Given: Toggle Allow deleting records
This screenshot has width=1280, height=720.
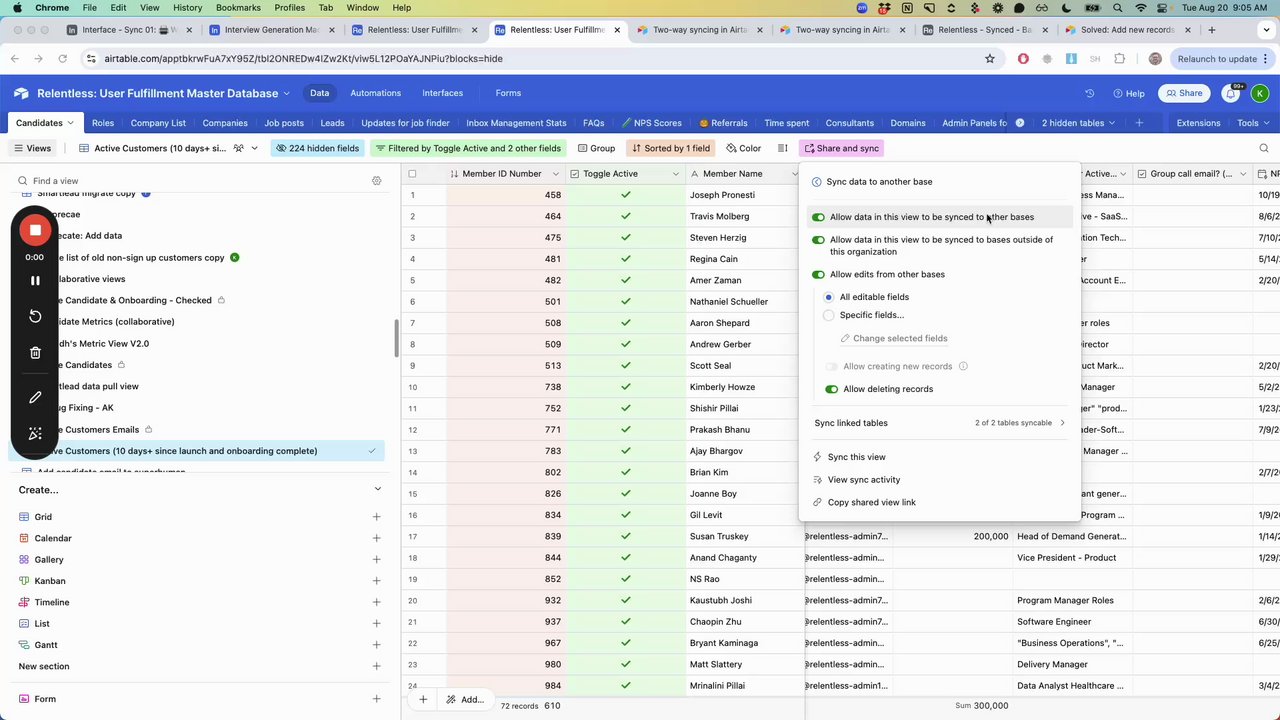Looking at the screenshot, I should coord(831,389).
